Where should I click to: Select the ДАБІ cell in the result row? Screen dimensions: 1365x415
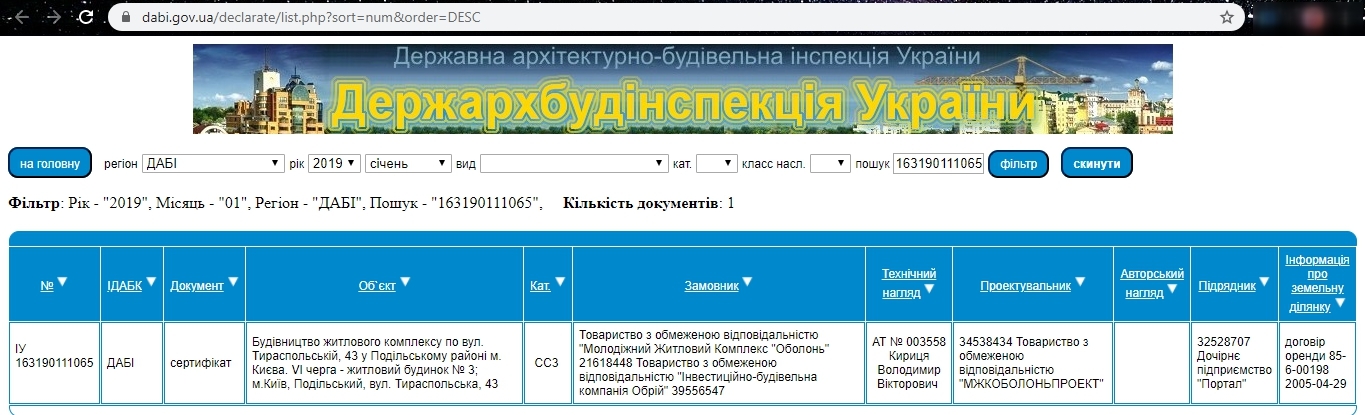131,362
